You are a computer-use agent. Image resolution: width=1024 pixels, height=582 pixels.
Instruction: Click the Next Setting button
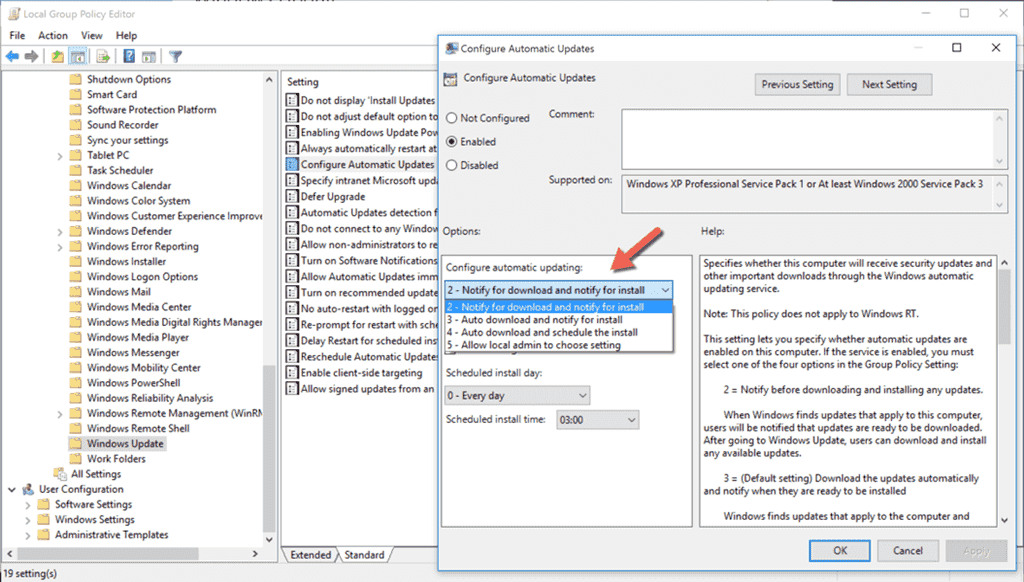tap(889, 84)
